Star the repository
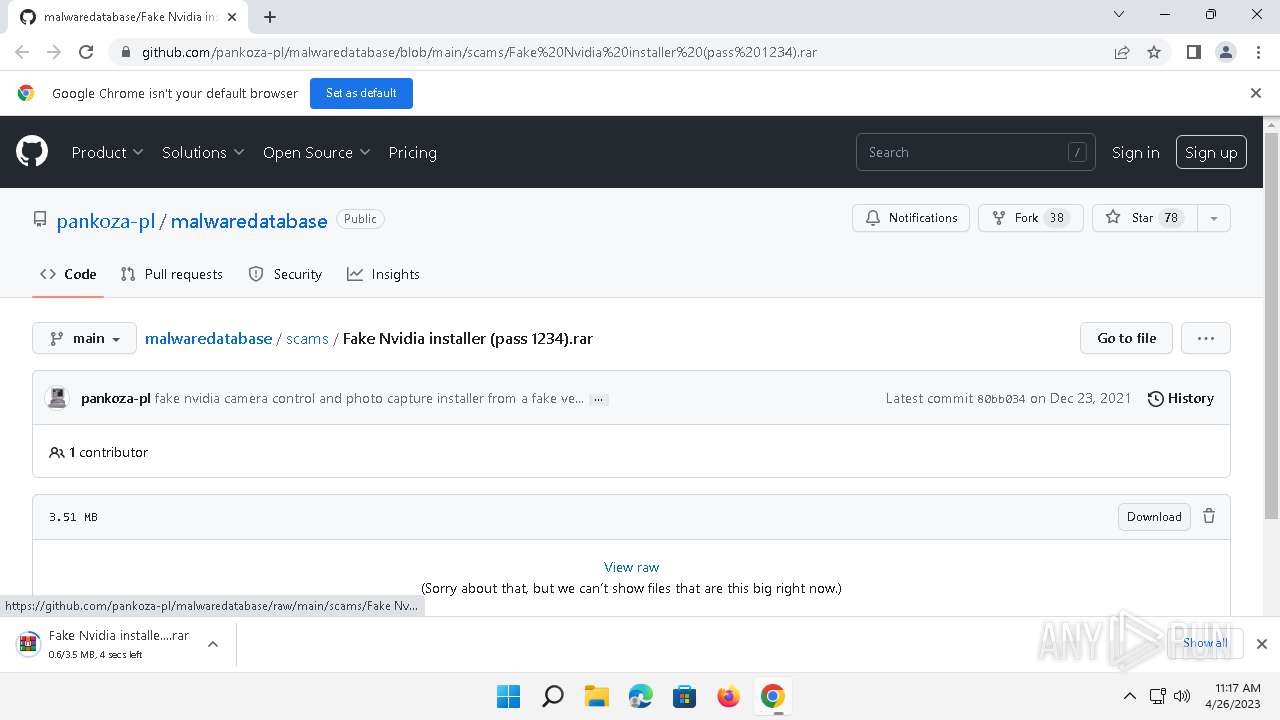Image resolution: width=1280 pixels, height=720 pixels. 1144,218
